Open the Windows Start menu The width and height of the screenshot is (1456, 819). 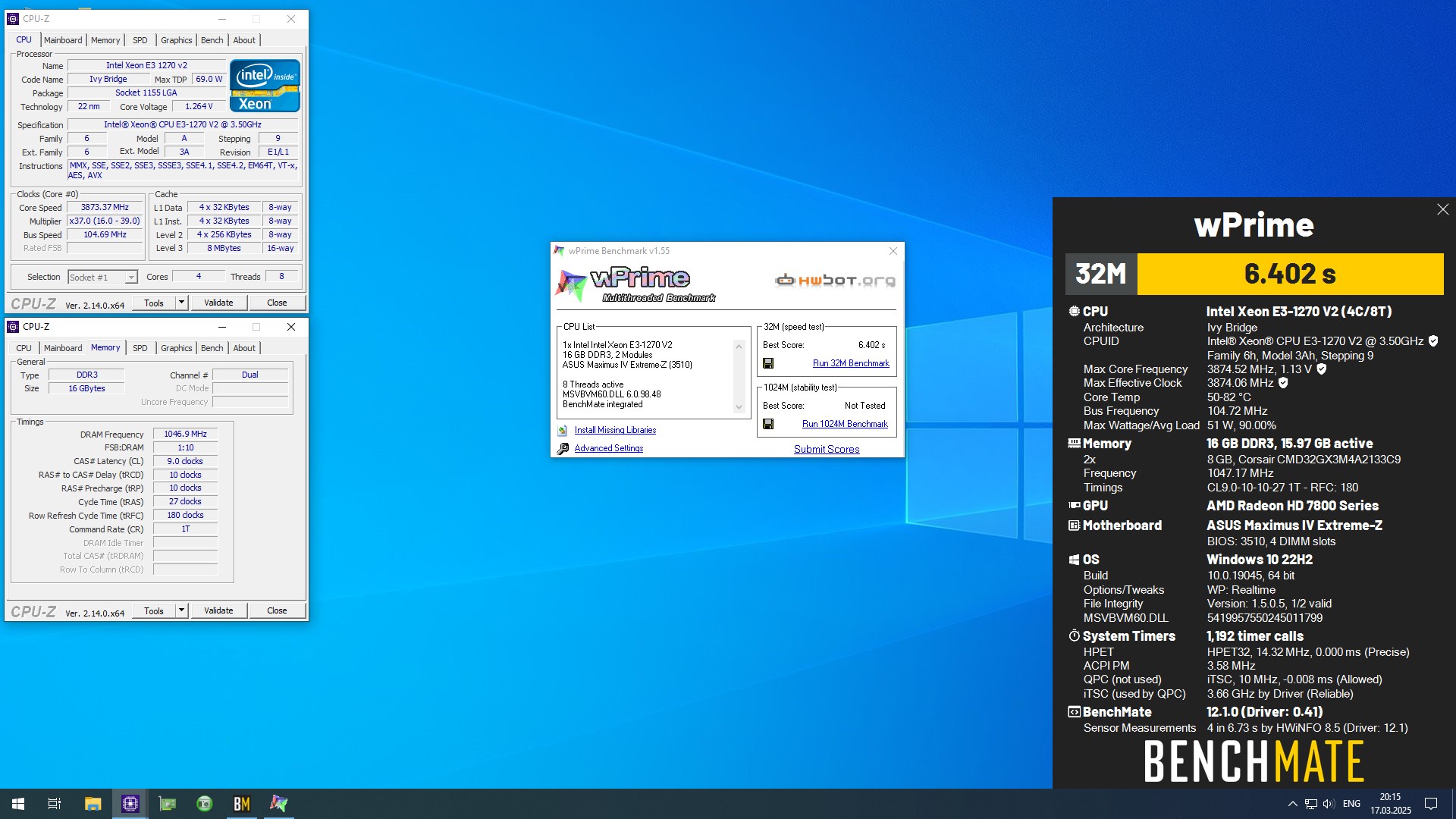click(18, 804)
